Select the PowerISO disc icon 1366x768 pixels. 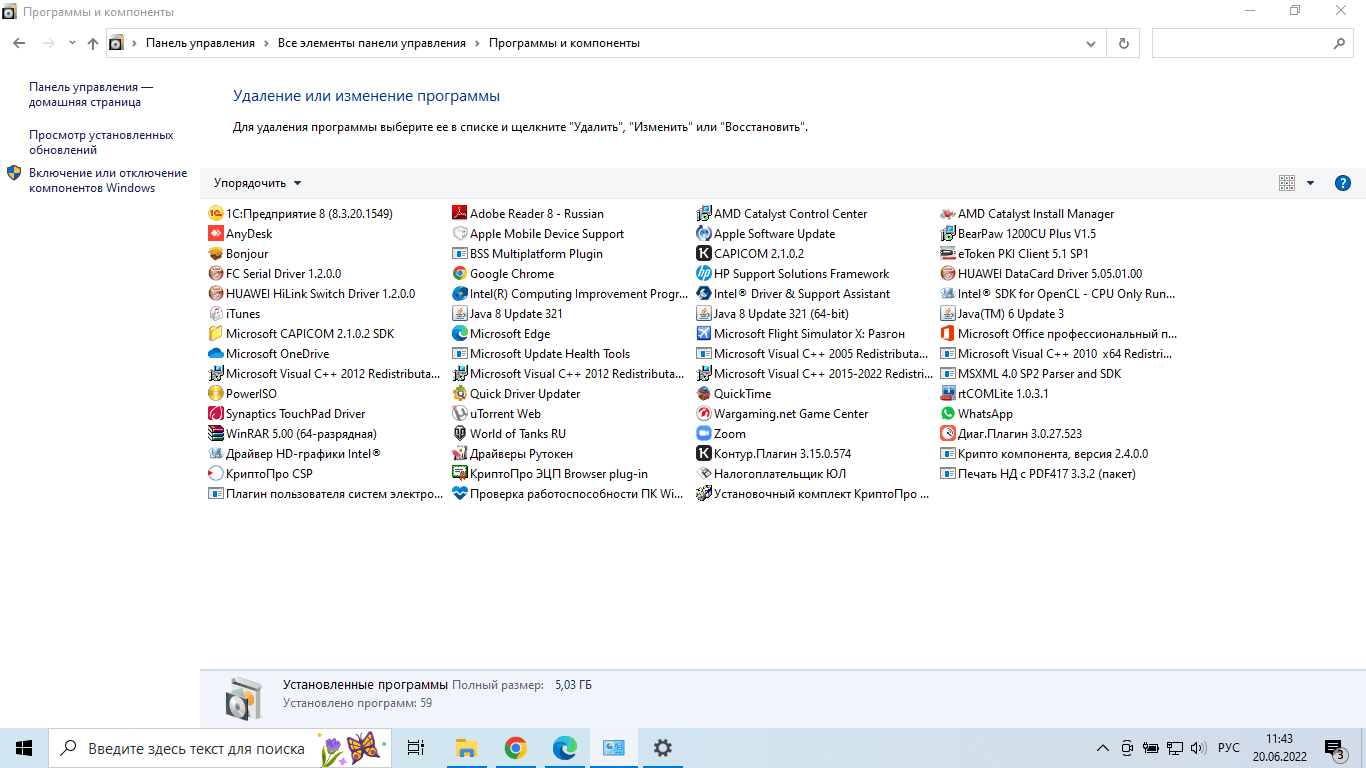pyautogui.click(x=215, y=394)
